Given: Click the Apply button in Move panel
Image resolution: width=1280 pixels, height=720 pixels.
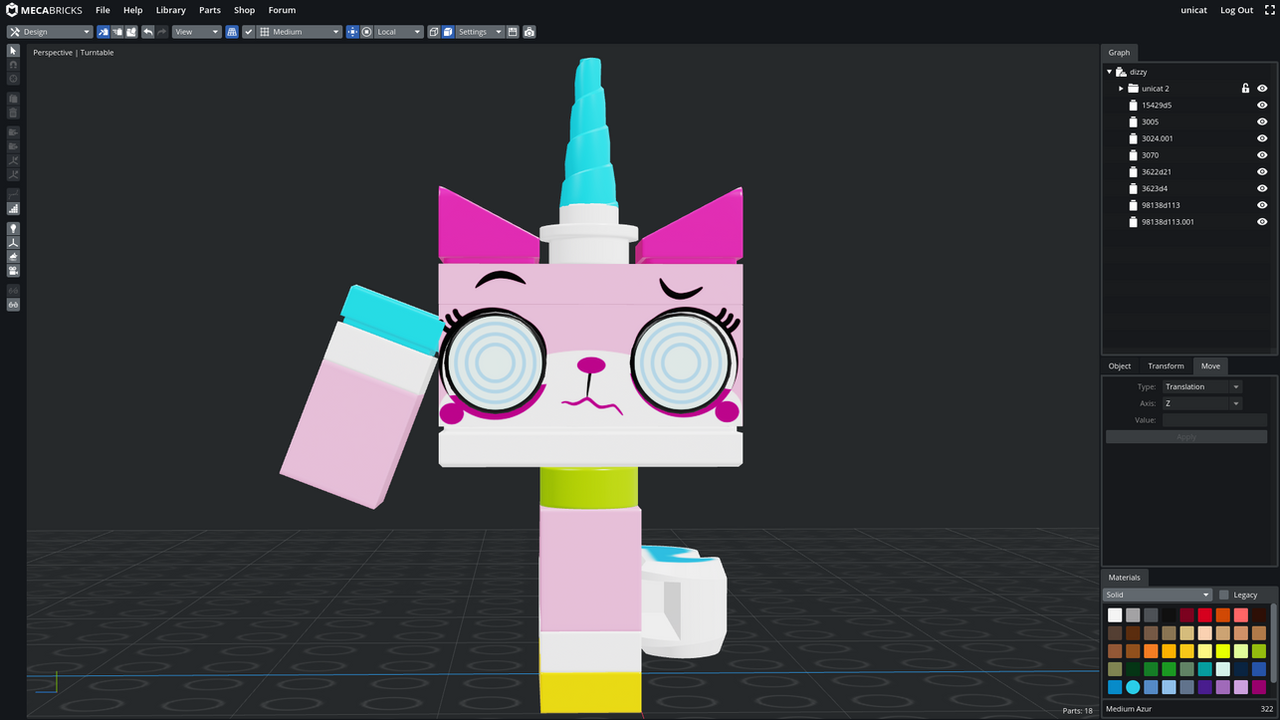Looking at the screenshot, I should pos(1186,437).
